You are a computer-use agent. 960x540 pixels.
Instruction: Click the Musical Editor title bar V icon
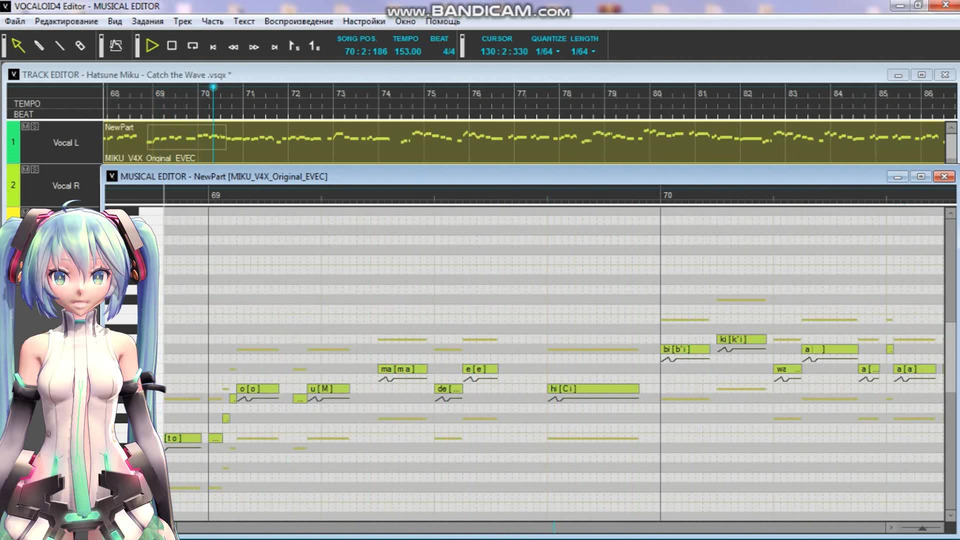(111, 176)
